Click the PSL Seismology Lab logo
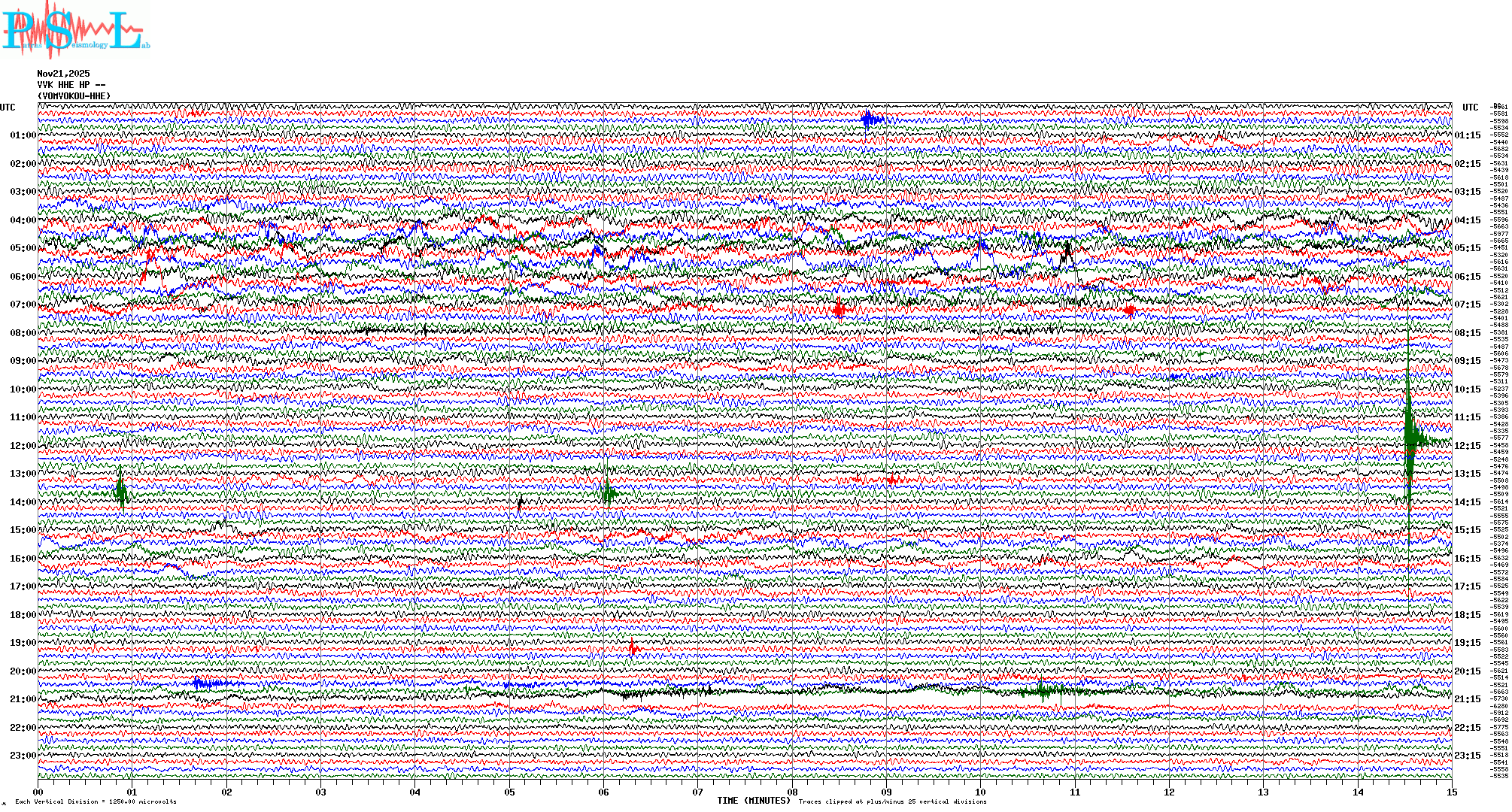The width and height of the screenshot is (1512, 812). 75,30
